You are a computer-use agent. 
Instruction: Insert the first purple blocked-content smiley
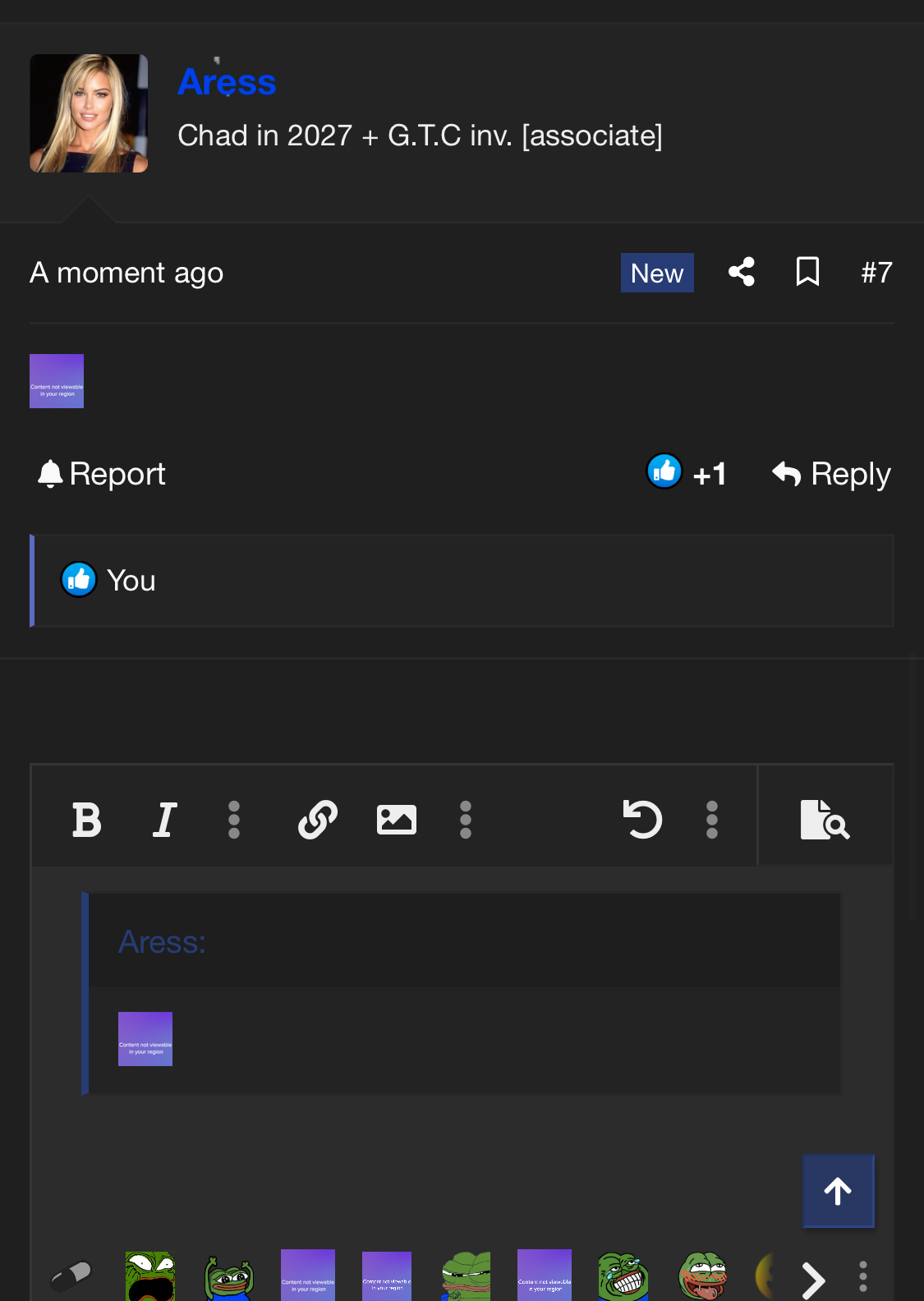tap(308, 1276)
